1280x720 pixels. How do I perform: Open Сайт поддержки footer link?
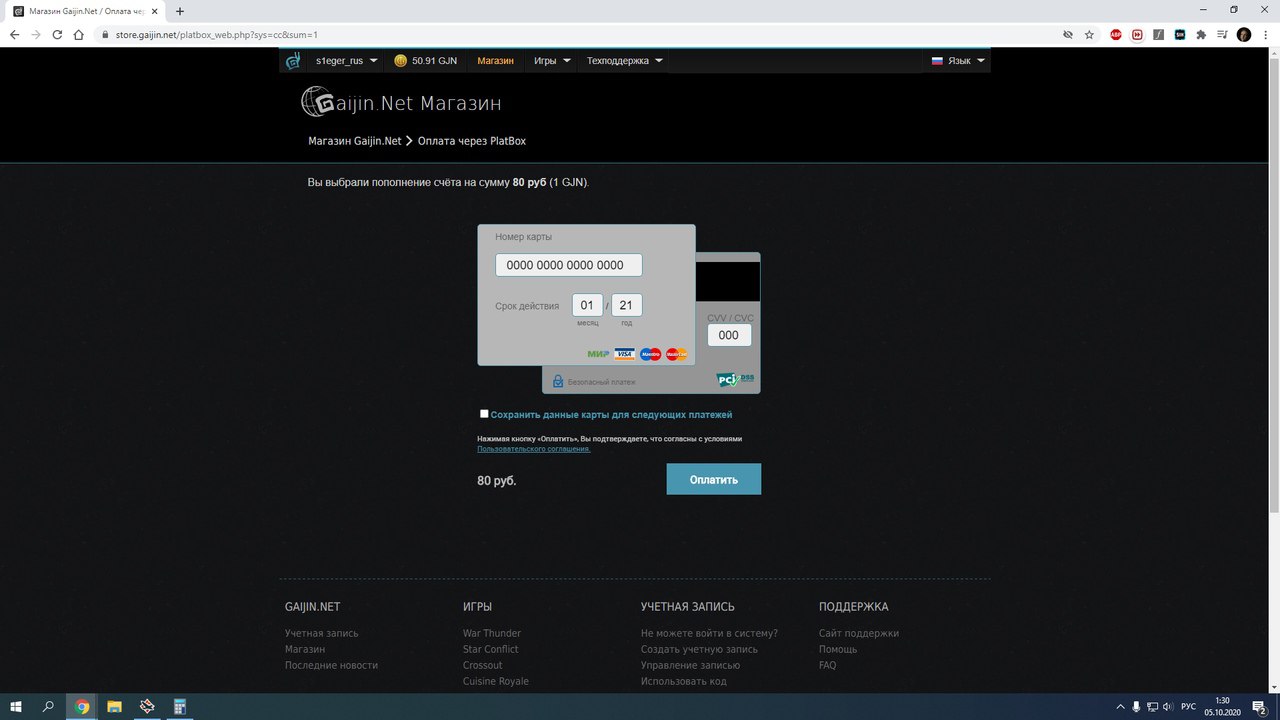click(858, 633)
